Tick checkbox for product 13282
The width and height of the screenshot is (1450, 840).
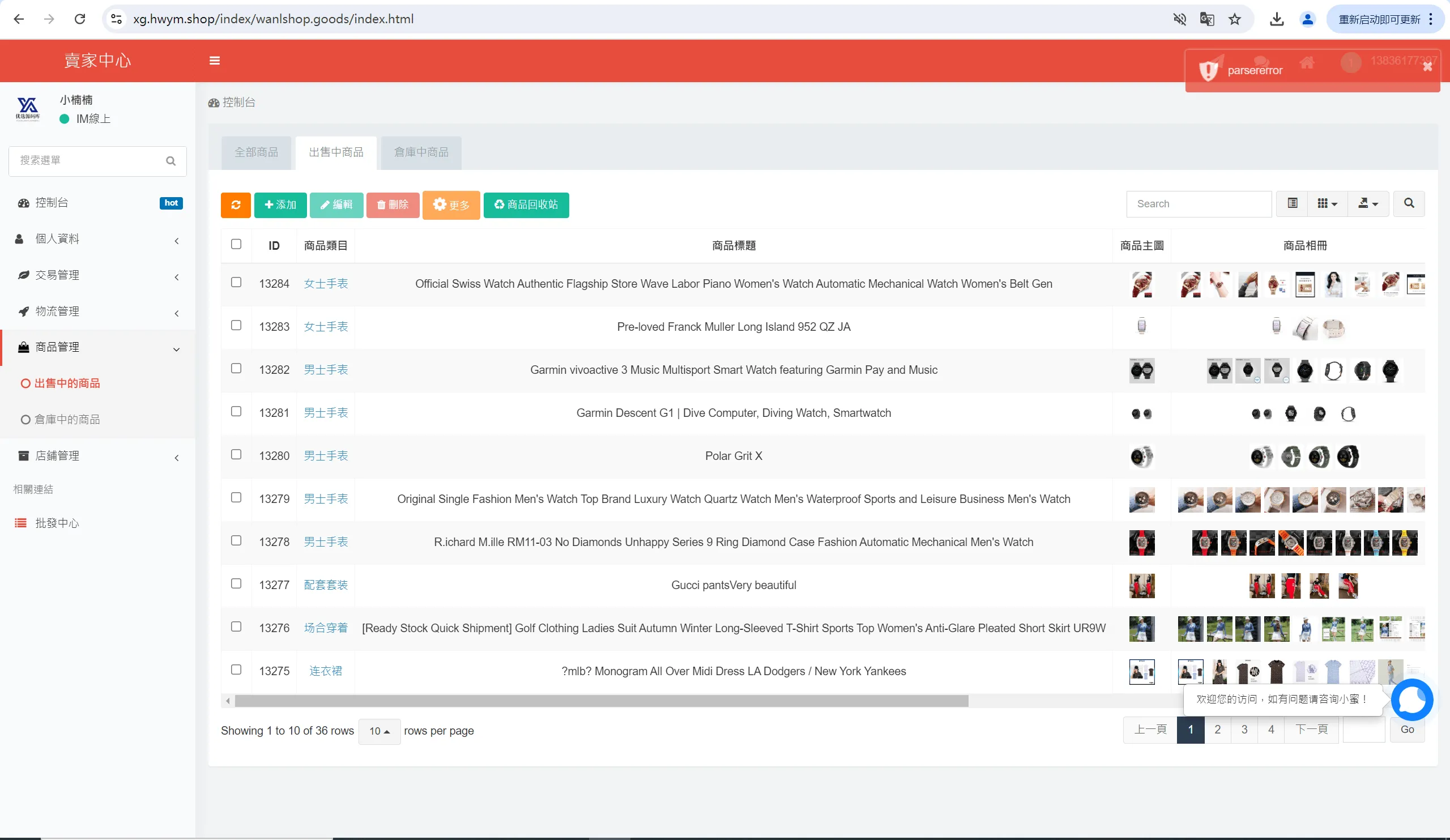[x=236, y=369]
